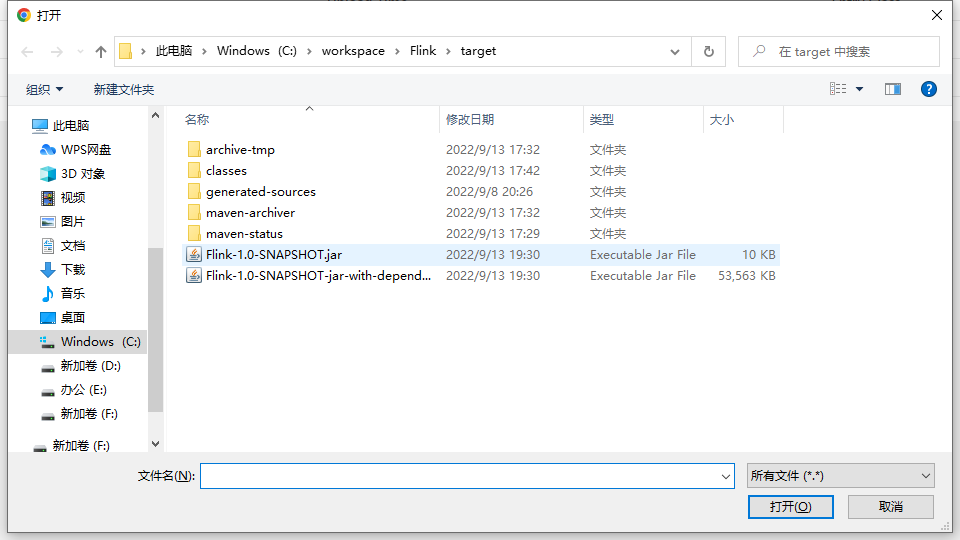This screenshot has width=960, height=540.
Task: Select maven-status folder icon
Action: 194,233
